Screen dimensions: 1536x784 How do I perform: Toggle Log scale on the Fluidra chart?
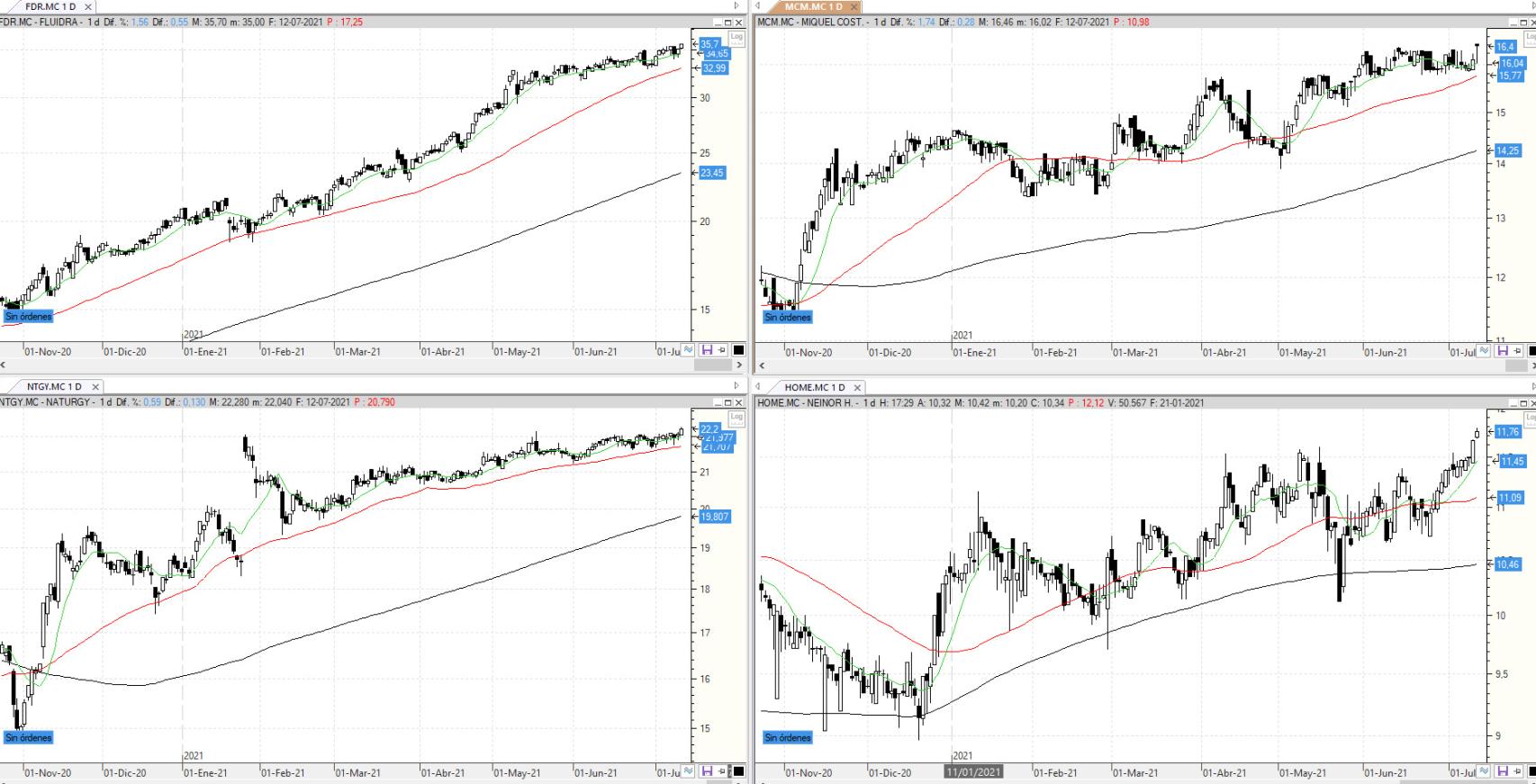[x=736, y=37]
